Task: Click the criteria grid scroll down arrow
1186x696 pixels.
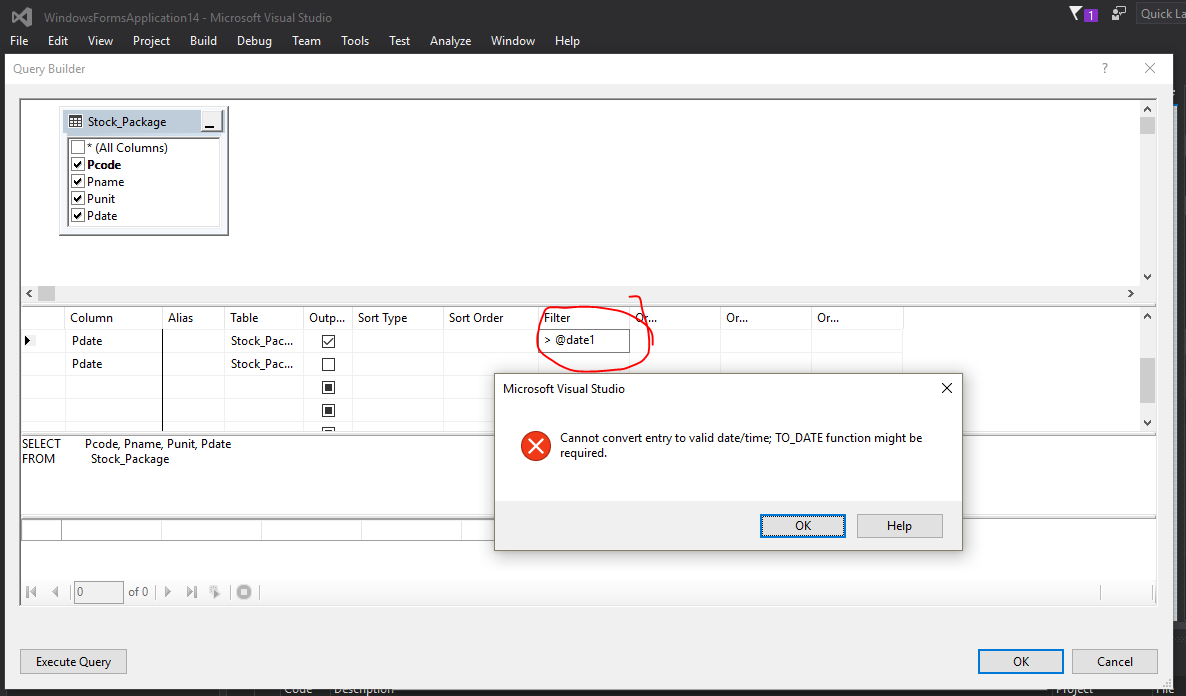Action: pos(1147,423)
